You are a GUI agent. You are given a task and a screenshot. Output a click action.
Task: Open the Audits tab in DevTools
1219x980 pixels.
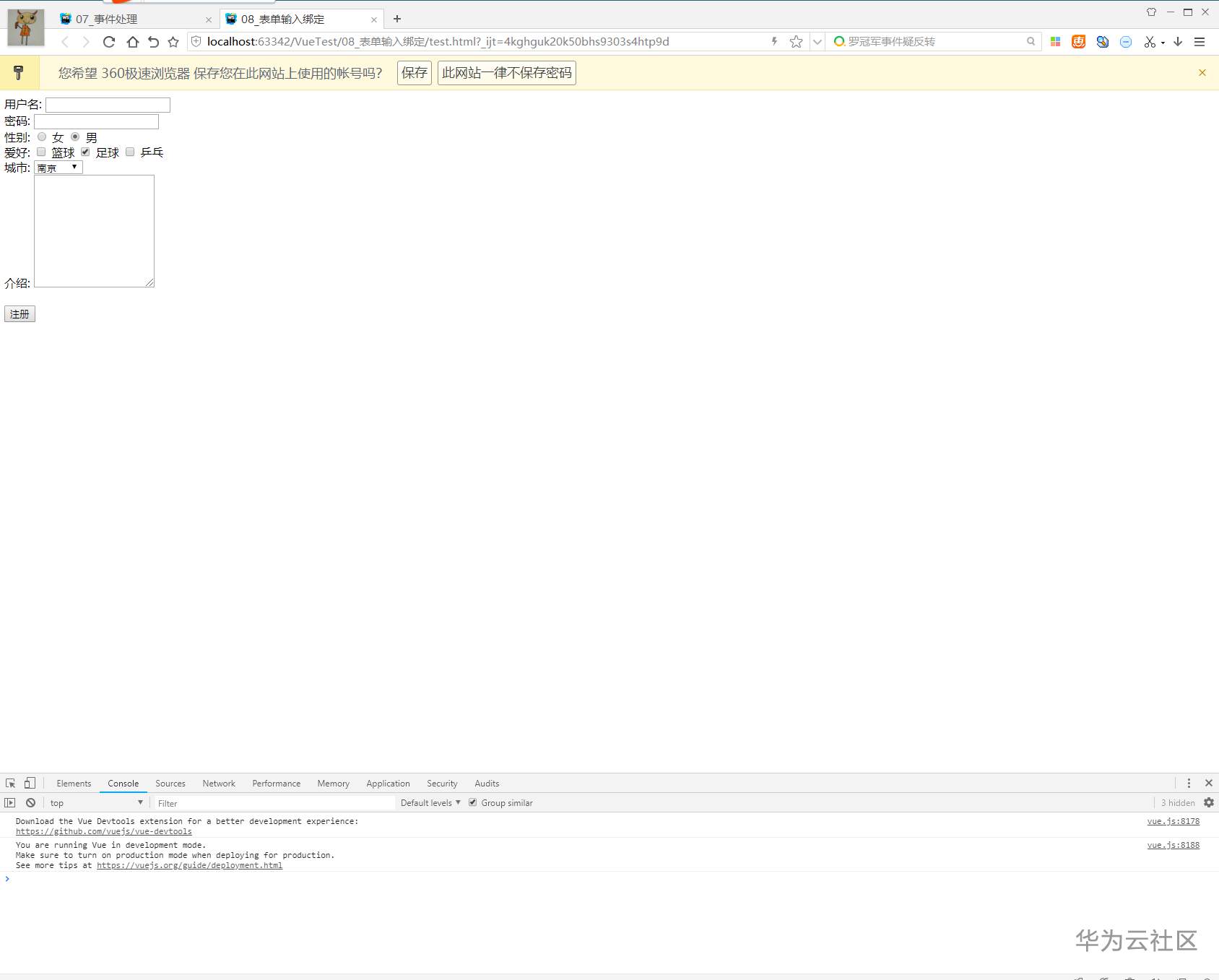[487, 783]
